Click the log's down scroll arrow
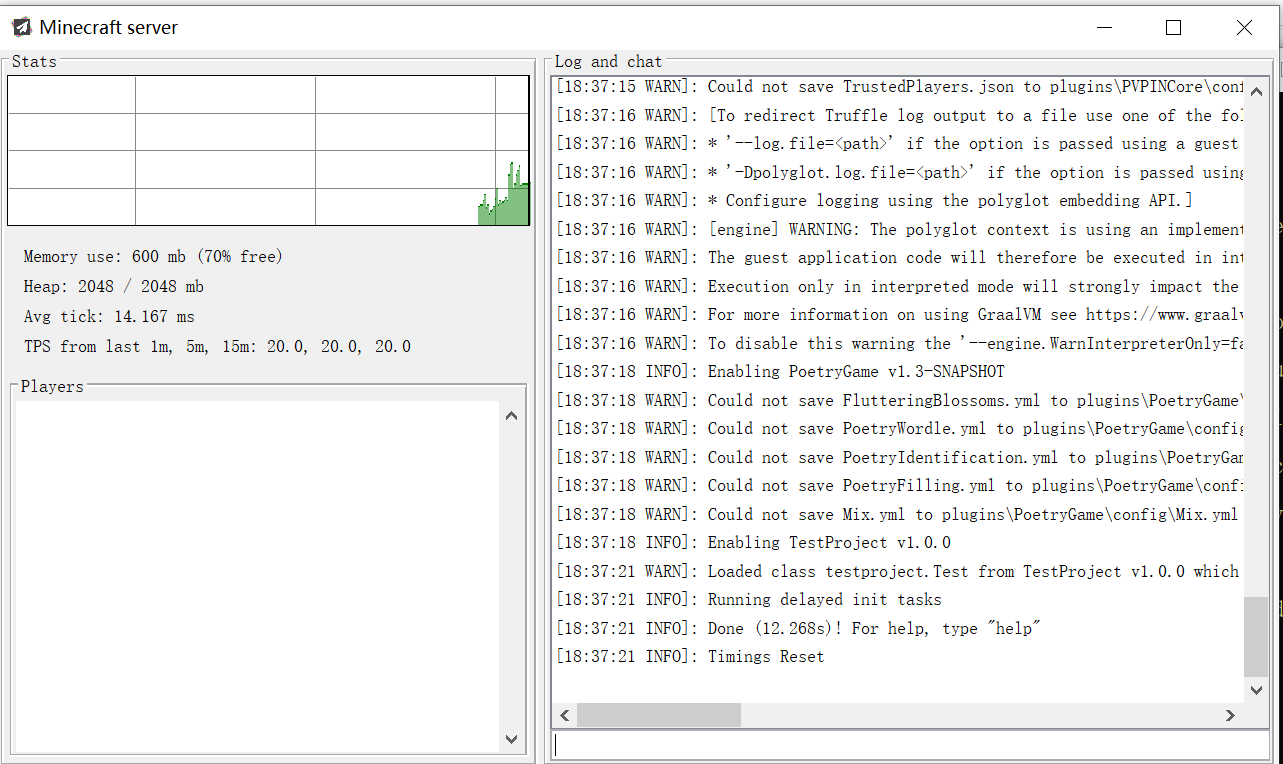 pos(1256,690)
